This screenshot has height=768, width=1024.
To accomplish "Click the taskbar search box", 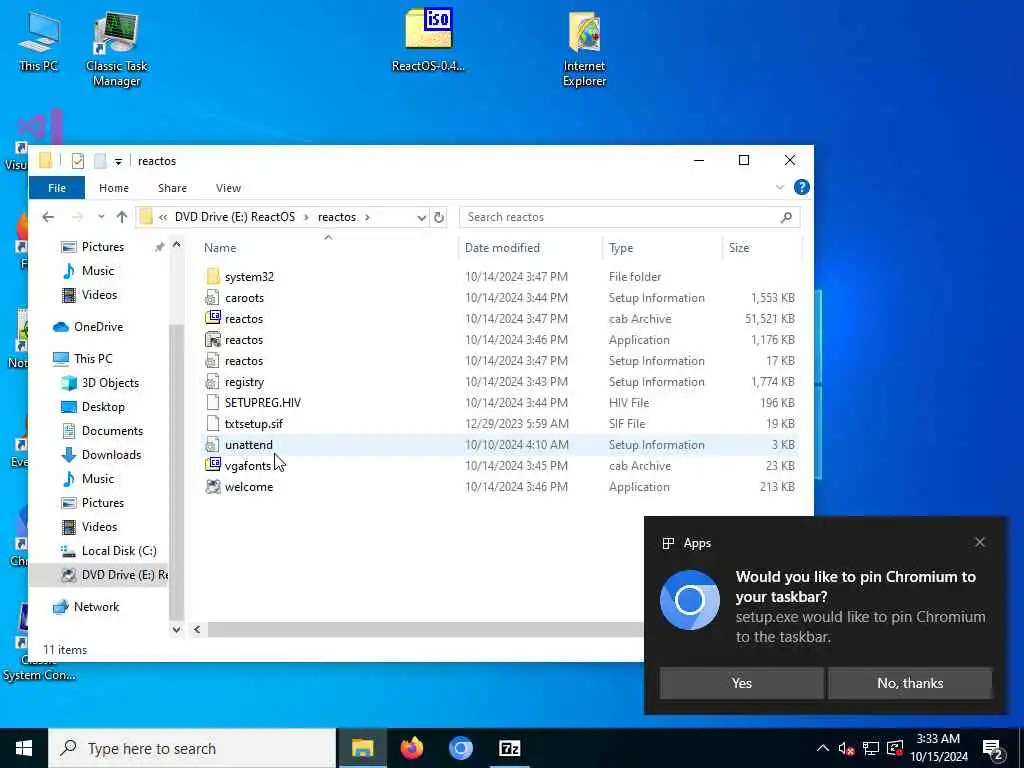I will (192, 748).
